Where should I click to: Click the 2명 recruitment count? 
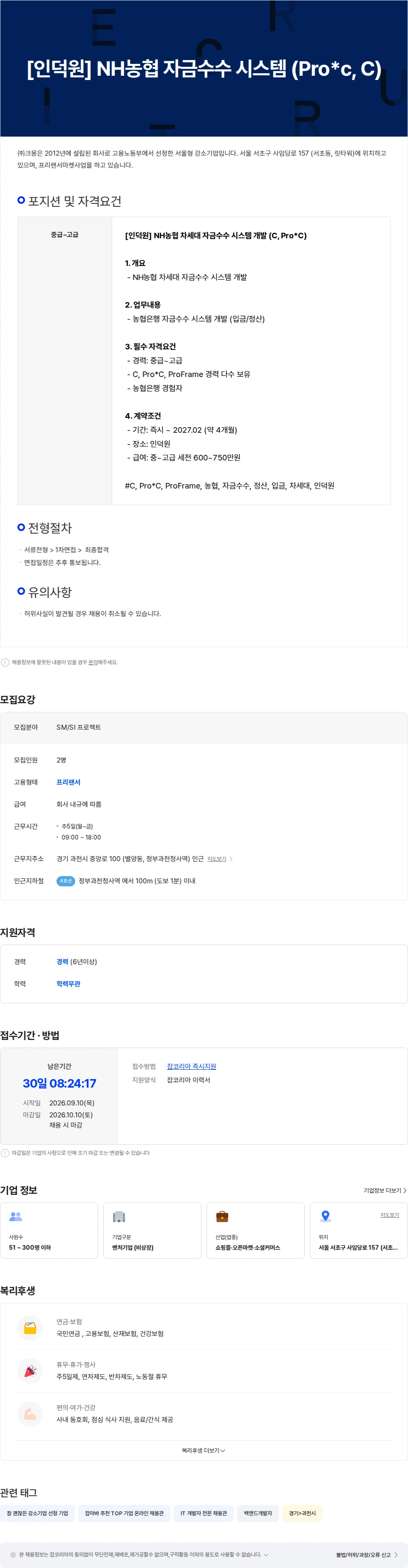pyautogui.click(x=62, y=760)
